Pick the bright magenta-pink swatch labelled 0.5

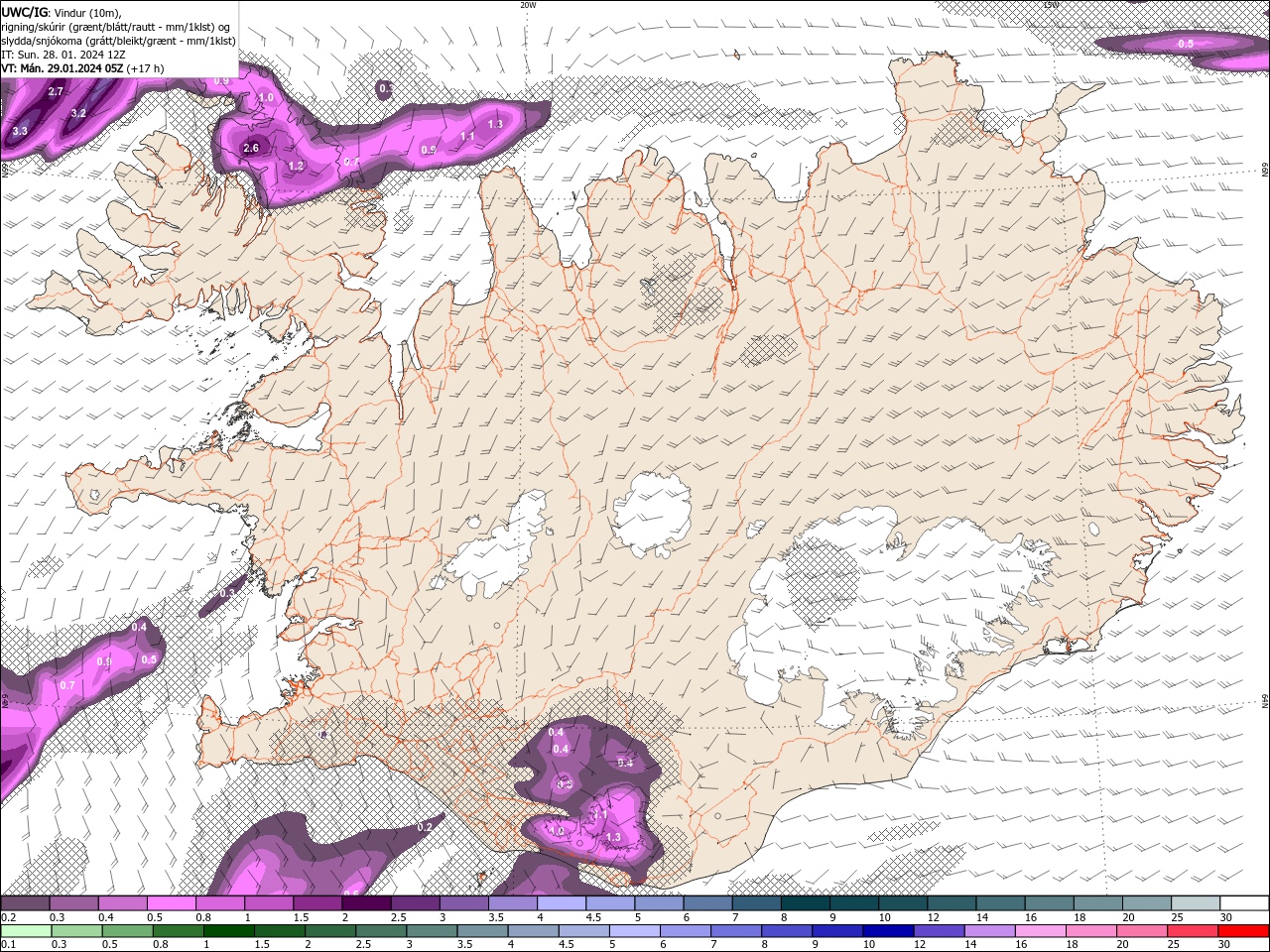(172, 903)
